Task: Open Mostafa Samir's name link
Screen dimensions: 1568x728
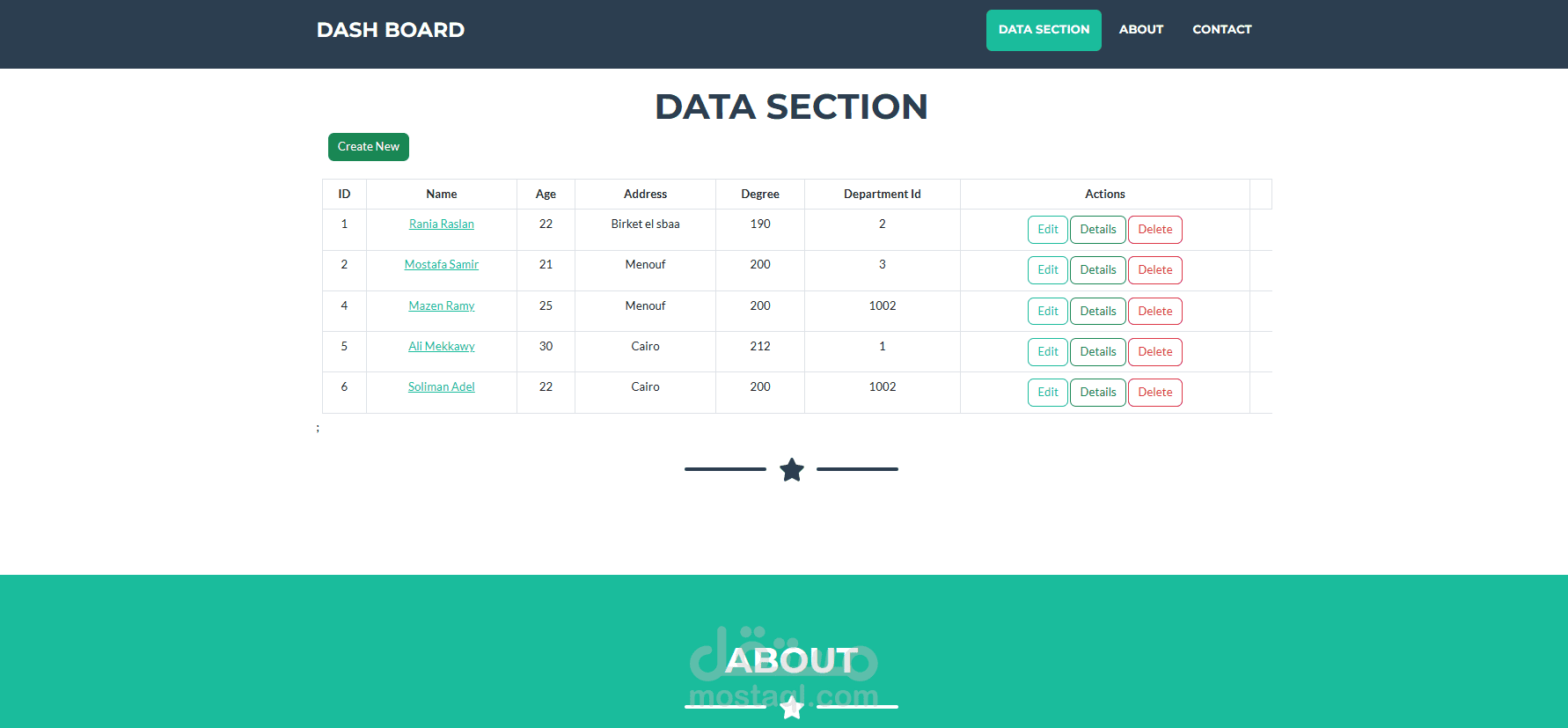Action: click(442, 265)
